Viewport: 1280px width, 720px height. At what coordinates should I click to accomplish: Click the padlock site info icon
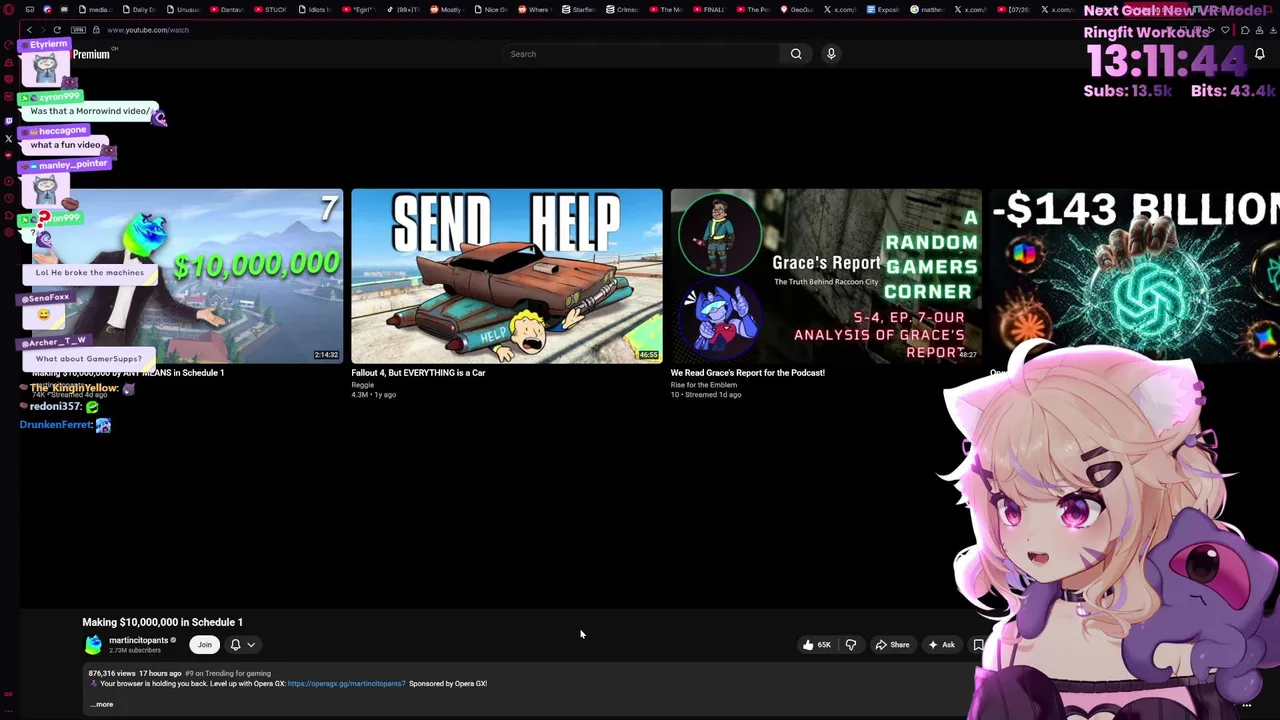click(97, 30)
